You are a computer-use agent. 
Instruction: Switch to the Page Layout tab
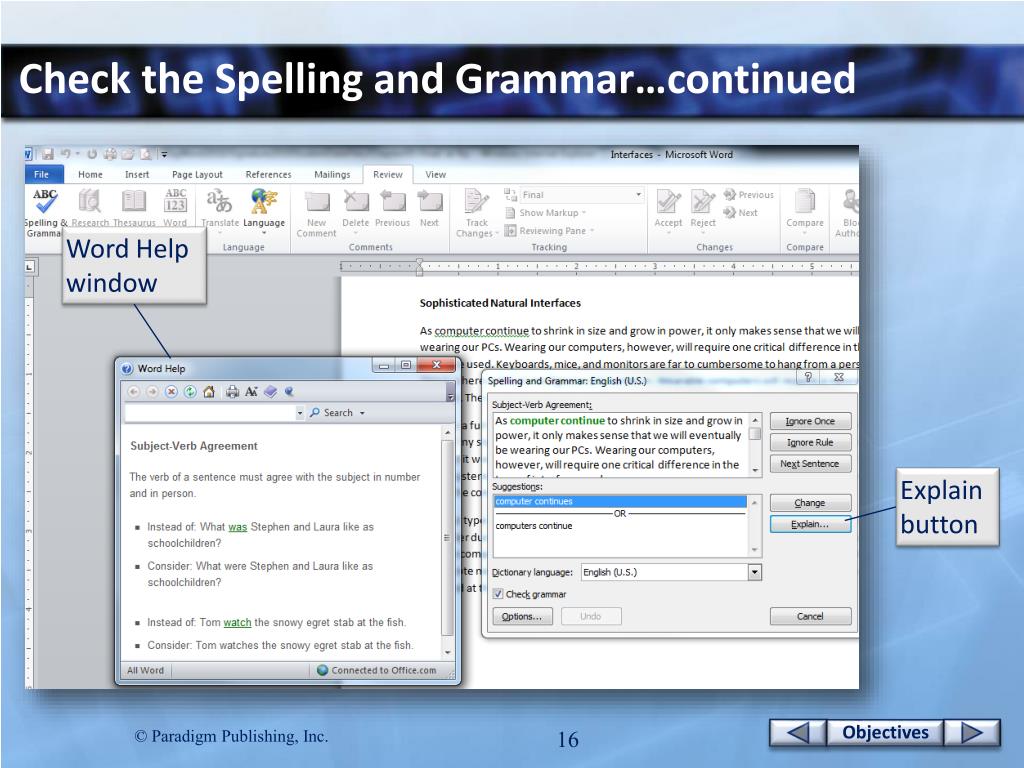coord(197,174)
